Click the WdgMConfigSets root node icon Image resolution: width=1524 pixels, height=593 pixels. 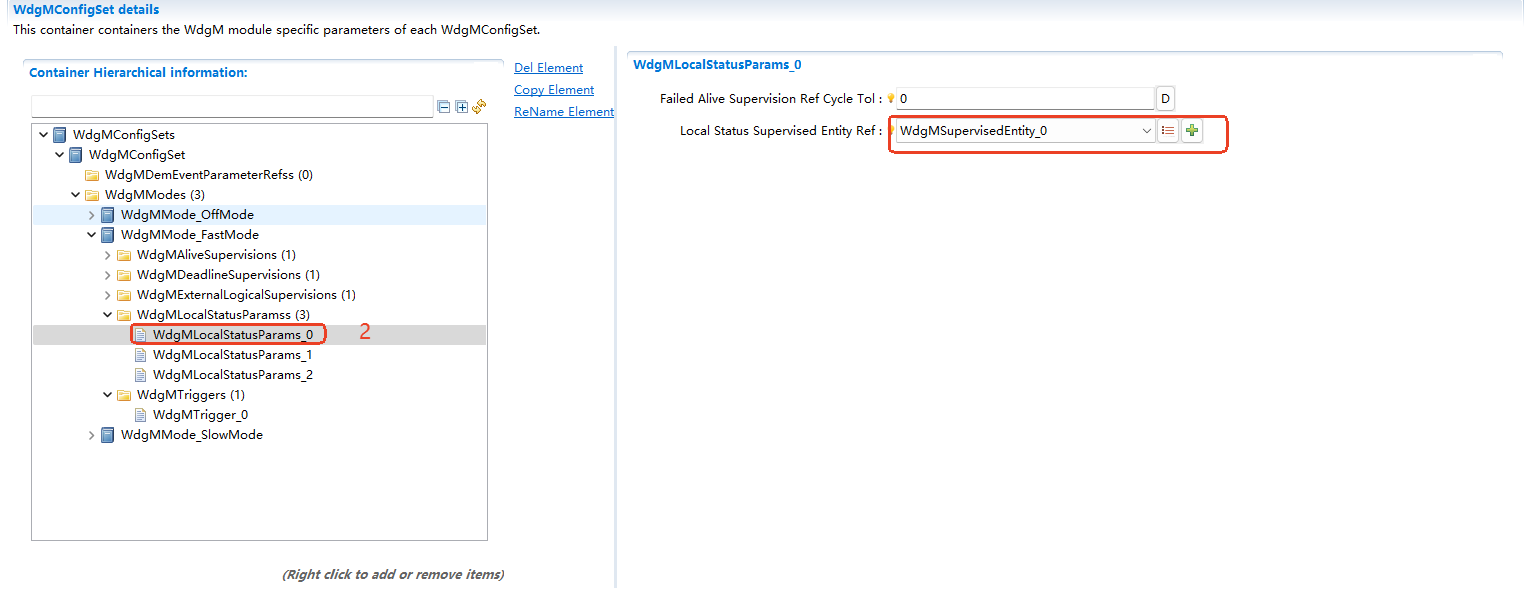59,134
